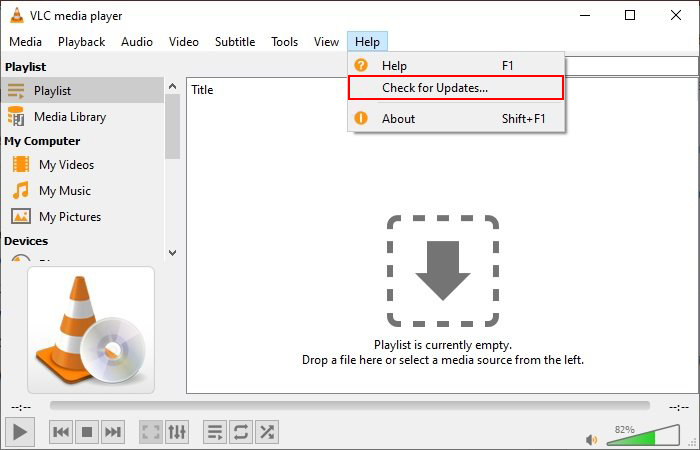Toggle the playlist view button
The image size is (700, 450).
tap(215, 432)
